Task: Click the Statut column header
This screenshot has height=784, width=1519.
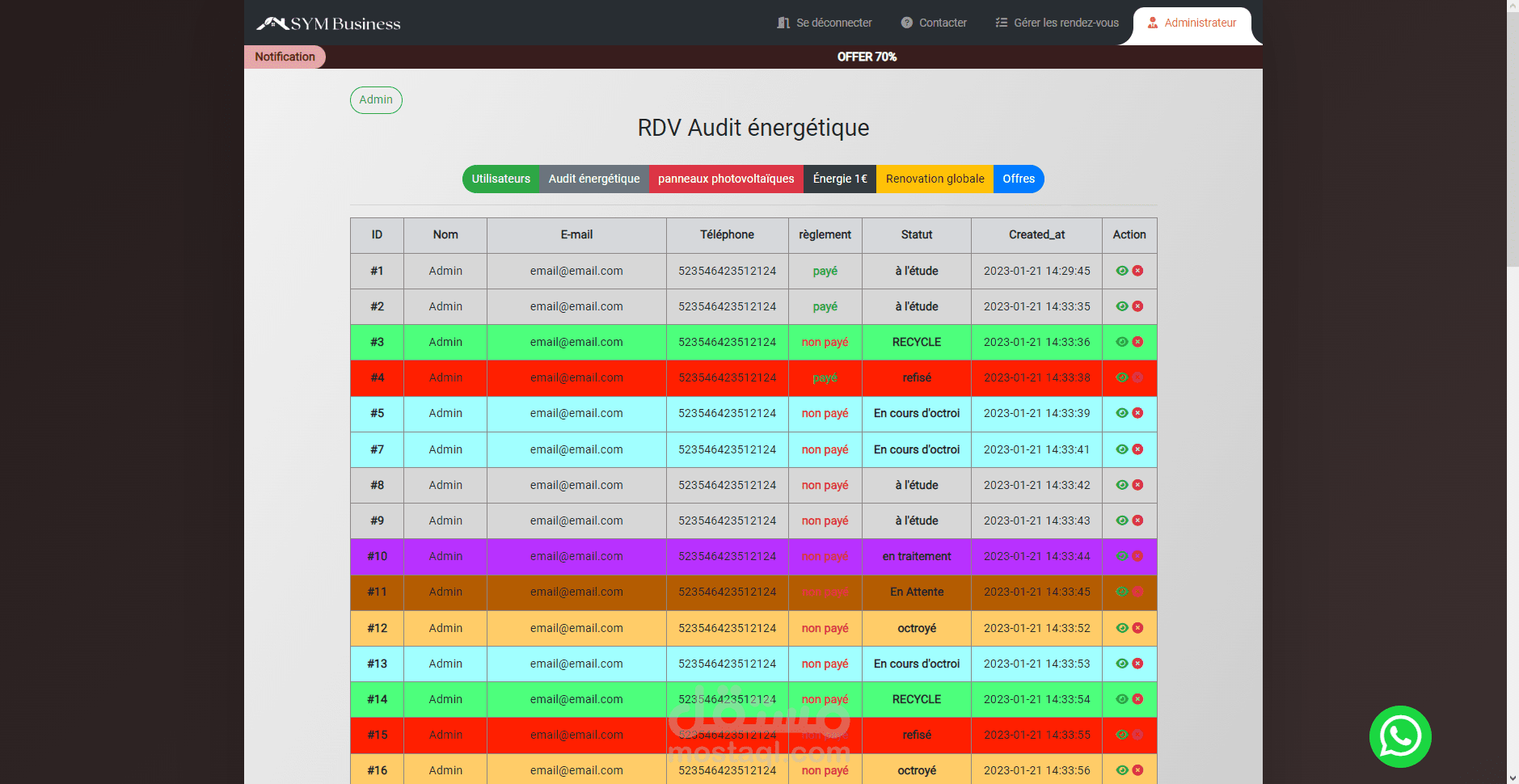Action: (917, 234)
